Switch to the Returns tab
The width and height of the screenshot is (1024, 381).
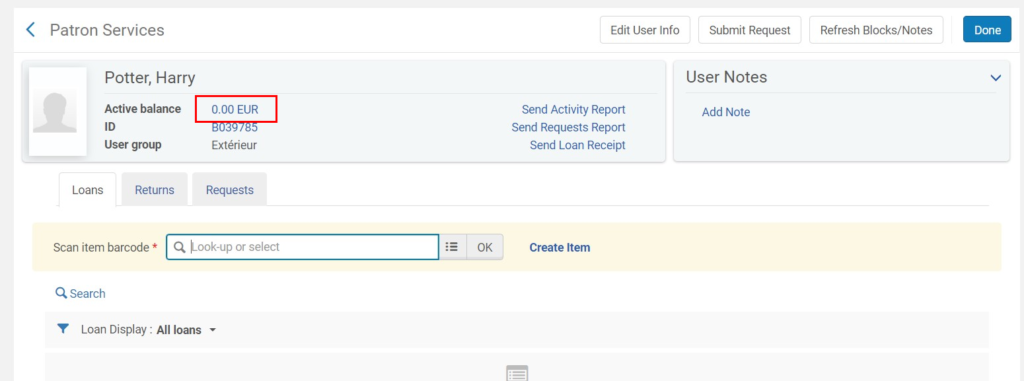pos(155,190)
